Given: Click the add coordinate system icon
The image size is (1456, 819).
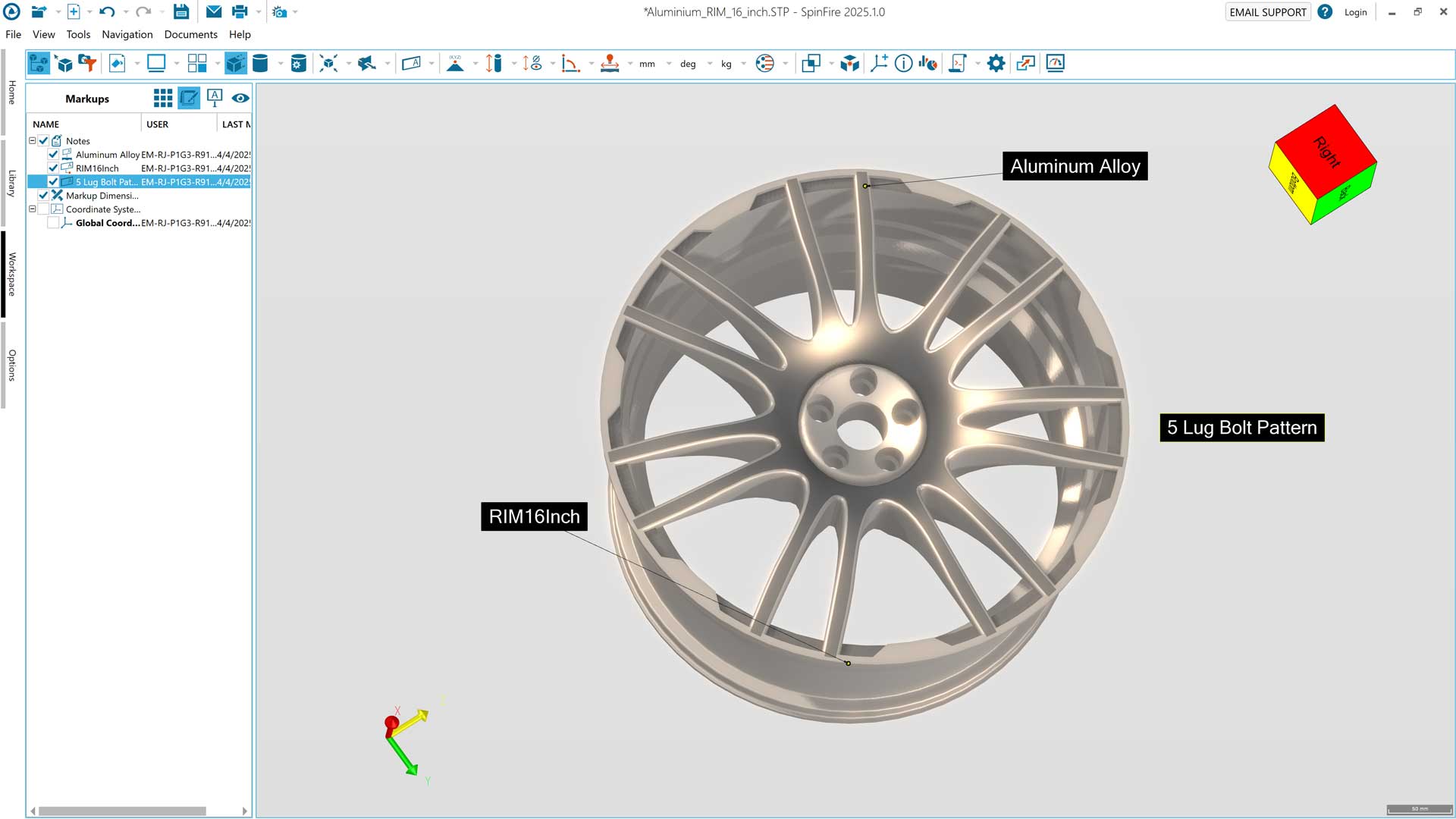Looking at the screenshot, I should (879, 64).
